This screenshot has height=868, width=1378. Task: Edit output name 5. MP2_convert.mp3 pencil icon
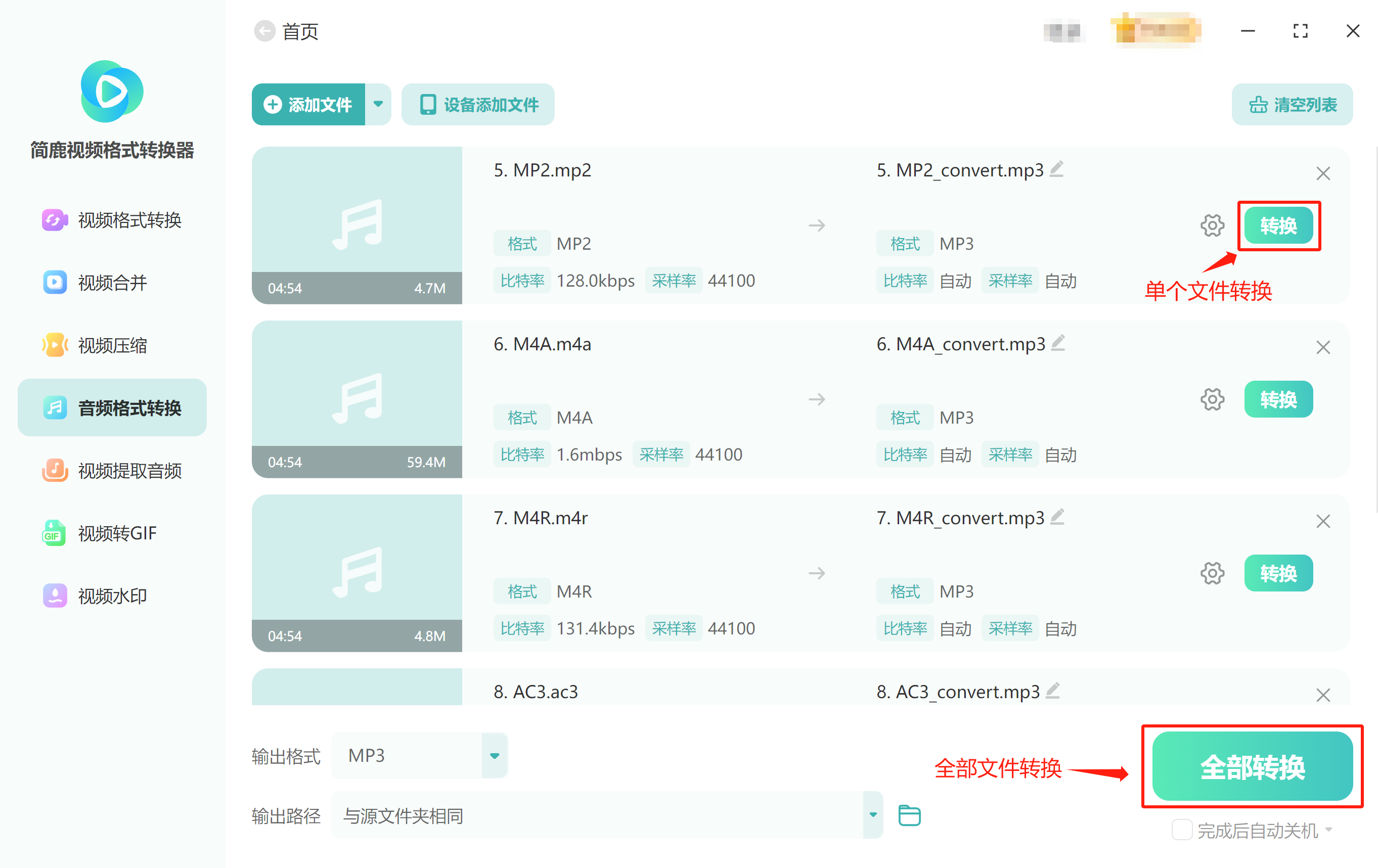point(1057,169)
